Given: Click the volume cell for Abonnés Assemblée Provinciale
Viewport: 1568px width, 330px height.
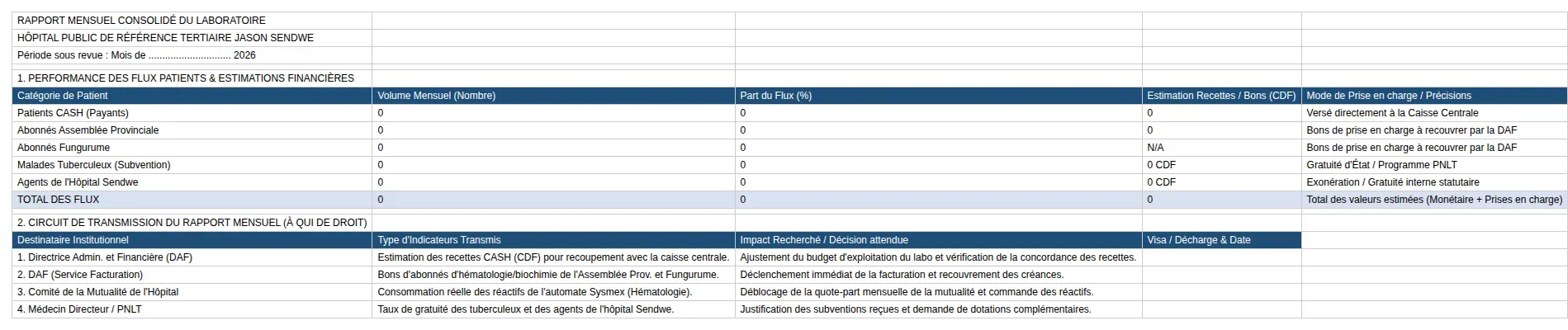Looking at the screenshot, I should coord(553,130).
